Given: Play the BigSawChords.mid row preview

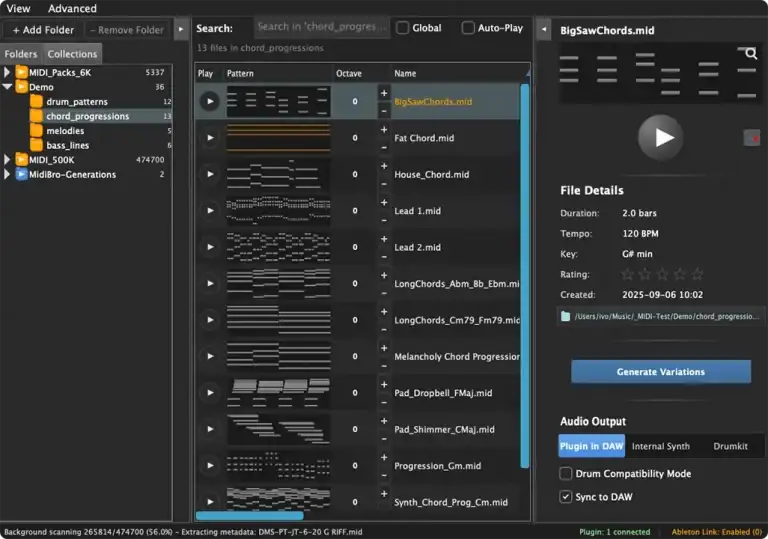Looking at the screenshot, I should [x=210, y=101].
